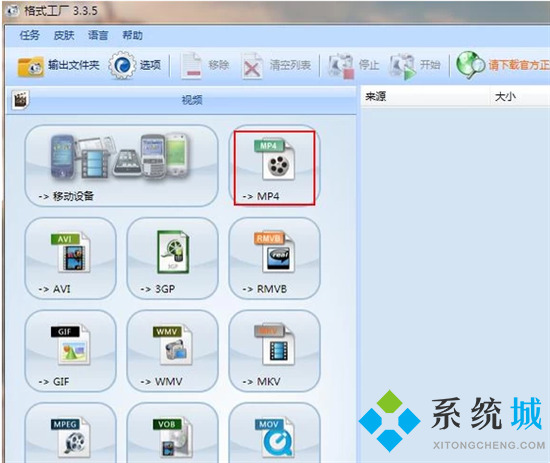Select the MOV conversion button

[274, 433]
